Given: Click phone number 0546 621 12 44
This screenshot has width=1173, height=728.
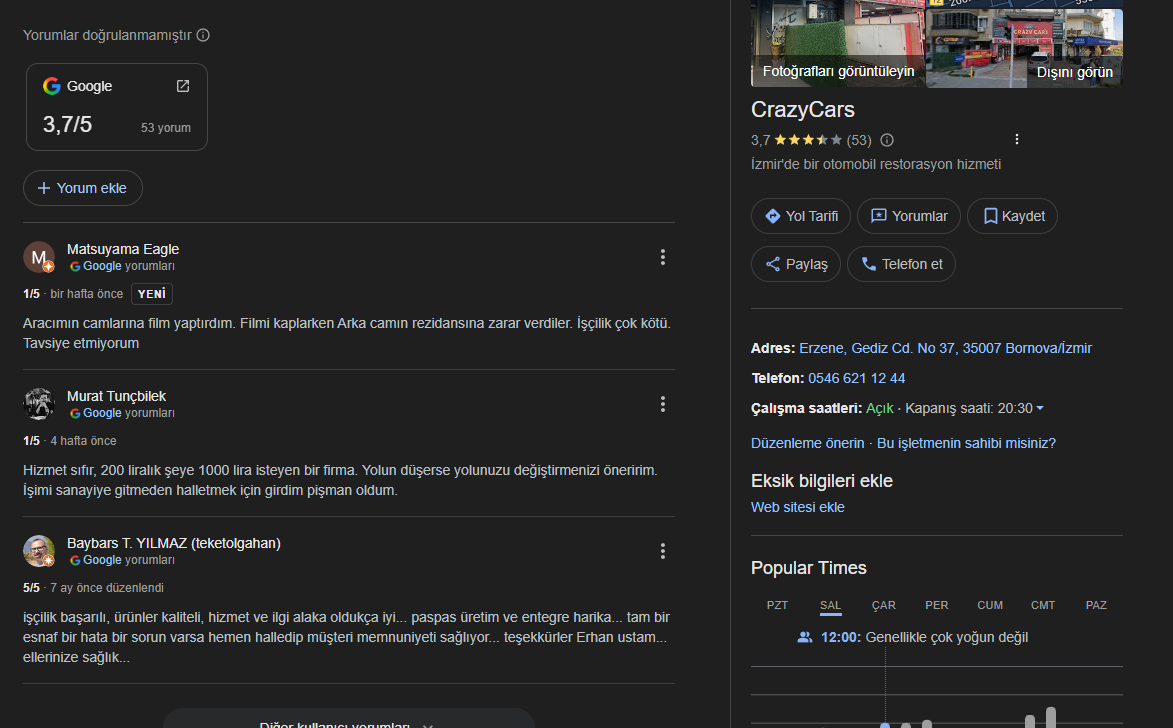Looking at the screenshot, I should tap(857, 378).
